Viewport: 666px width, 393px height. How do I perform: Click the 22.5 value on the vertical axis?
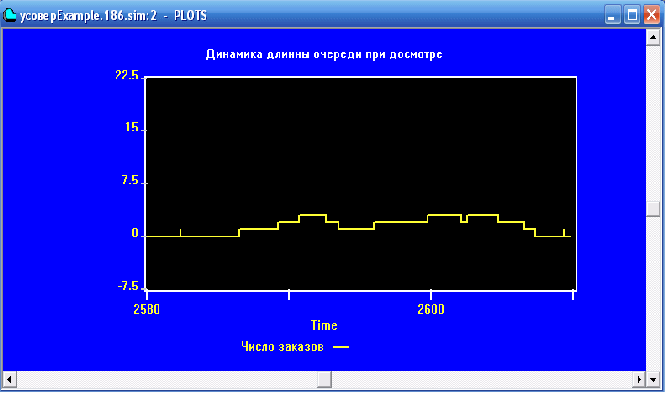(x=127, y=75)
